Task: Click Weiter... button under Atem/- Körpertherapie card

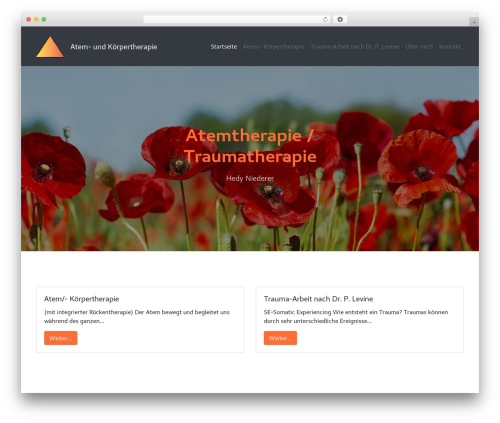Action: 61,338
